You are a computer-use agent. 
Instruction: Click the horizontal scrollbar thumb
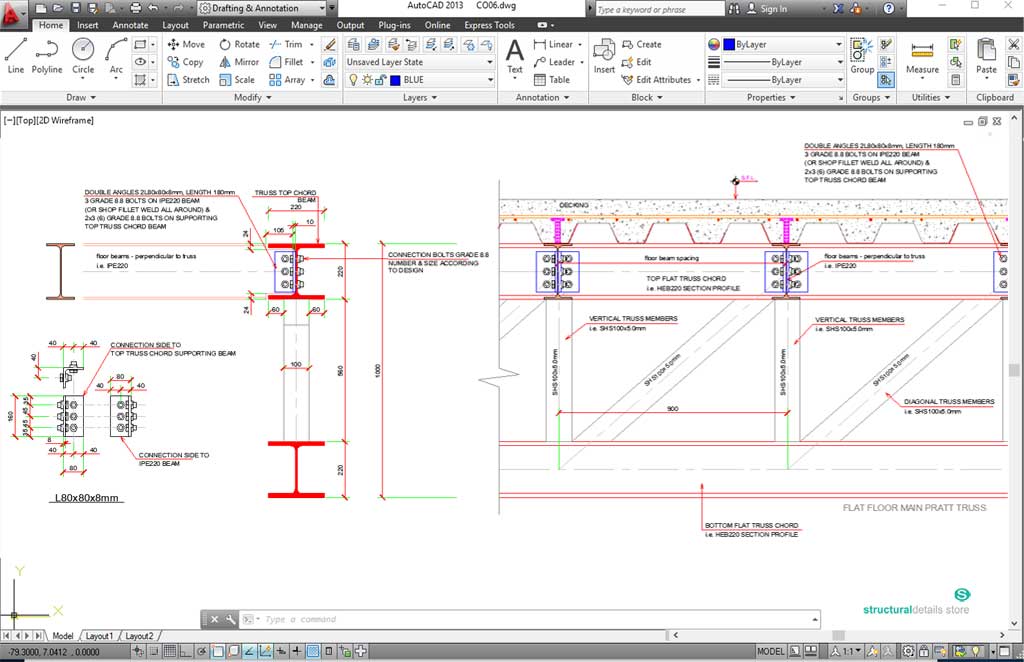click(839, 635)
